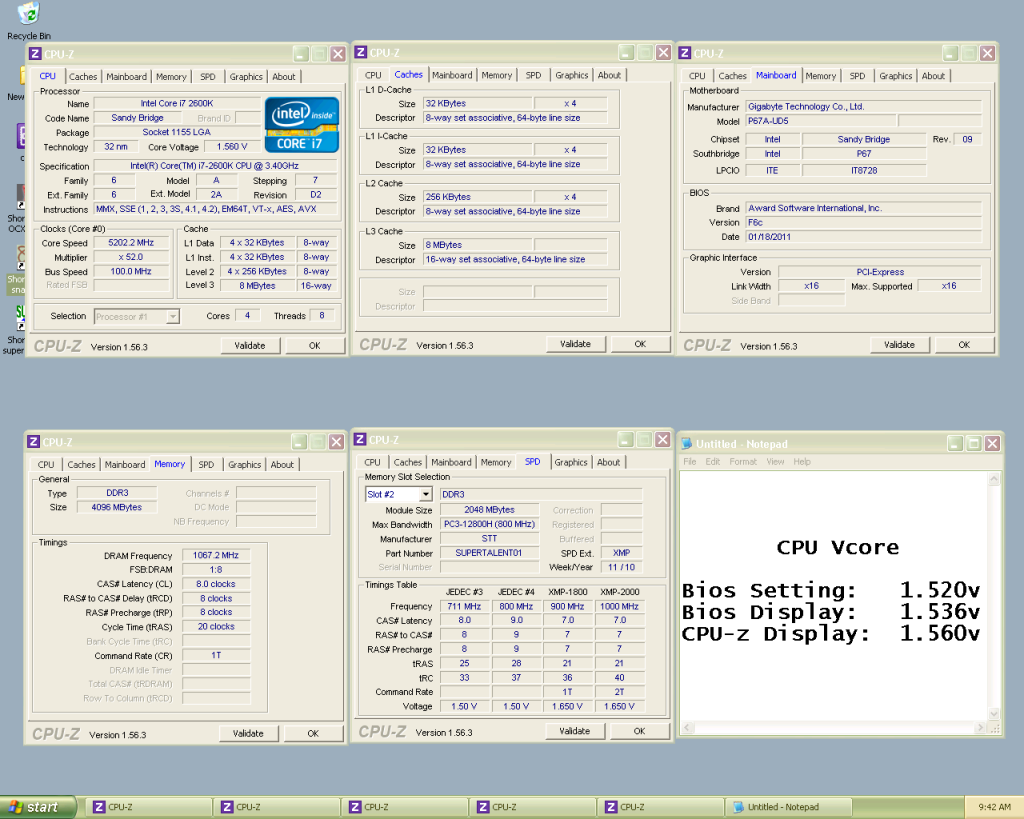Open the About tab in the Memory window

coord(282,464)
